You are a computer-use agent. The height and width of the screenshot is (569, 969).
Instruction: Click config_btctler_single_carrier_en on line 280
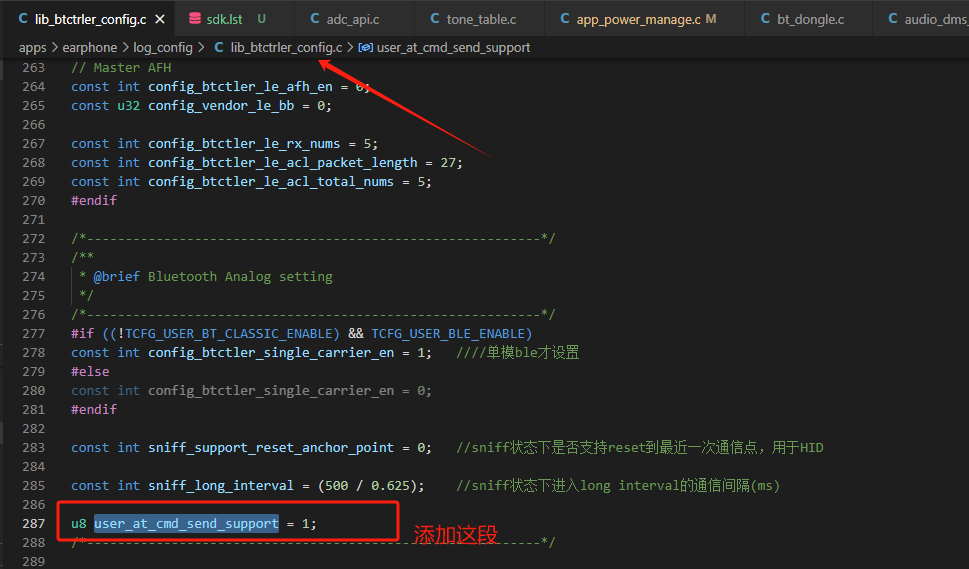(x=271, y=390)
